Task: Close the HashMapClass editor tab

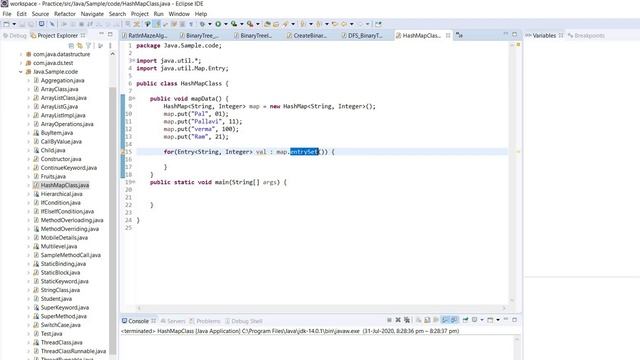Action: point(448,36)
